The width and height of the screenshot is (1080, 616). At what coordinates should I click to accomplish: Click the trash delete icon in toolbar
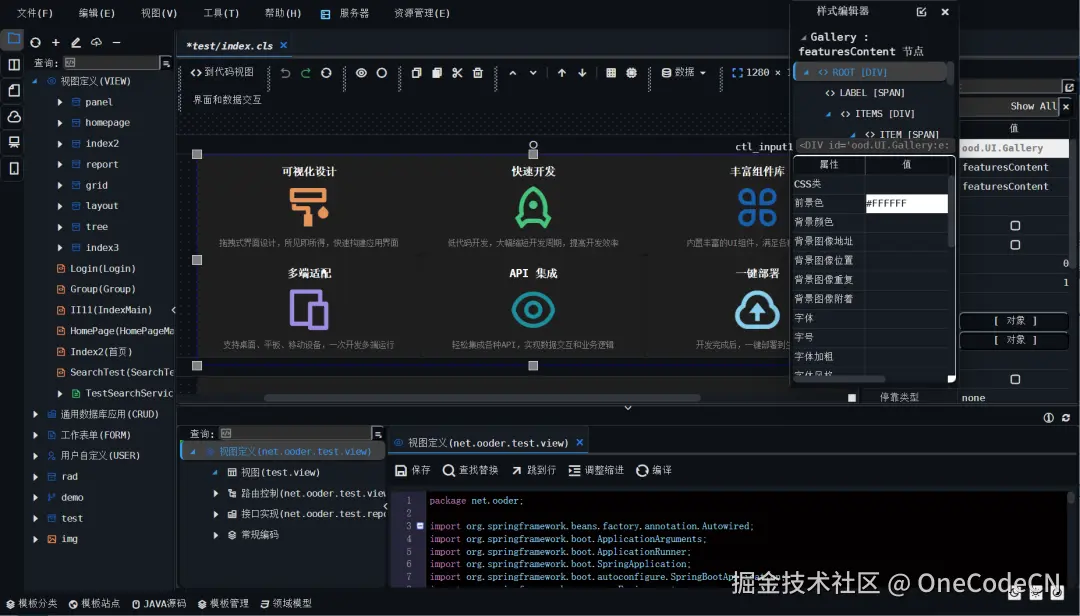click(478, 73)
